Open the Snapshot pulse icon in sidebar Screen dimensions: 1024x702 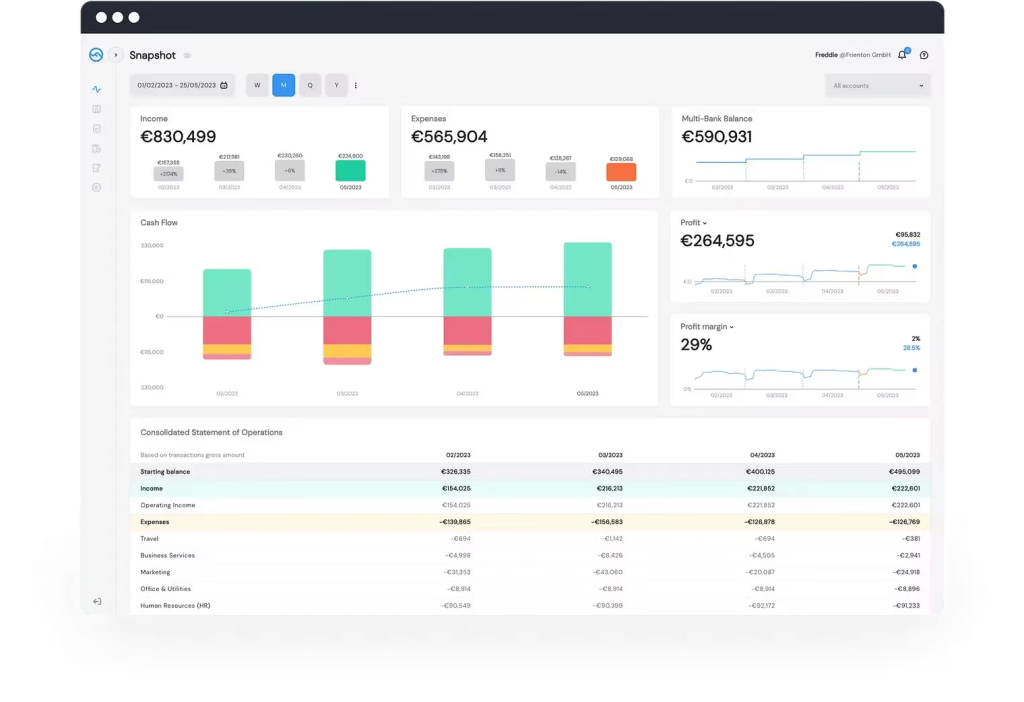pos(97,90)
